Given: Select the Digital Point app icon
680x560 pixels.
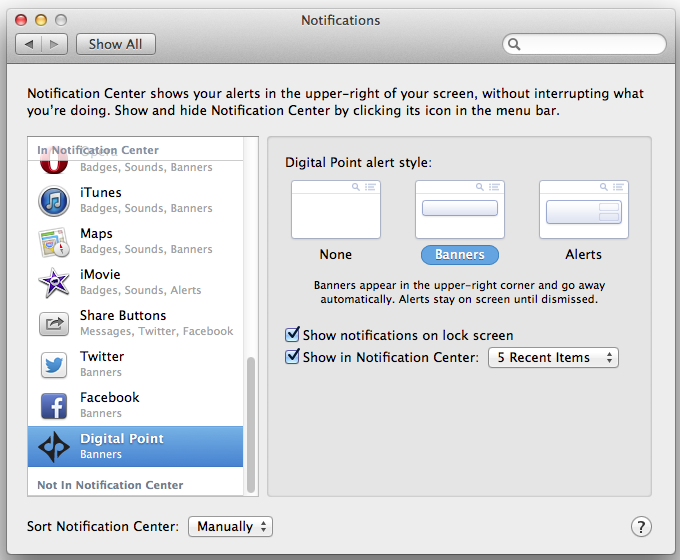Looking at the screenshot, I should (54, 447).
